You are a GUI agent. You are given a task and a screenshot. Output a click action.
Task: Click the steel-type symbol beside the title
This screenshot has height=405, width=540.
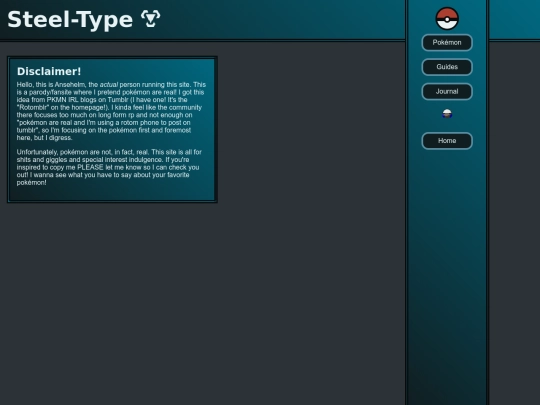coord(151,19)
